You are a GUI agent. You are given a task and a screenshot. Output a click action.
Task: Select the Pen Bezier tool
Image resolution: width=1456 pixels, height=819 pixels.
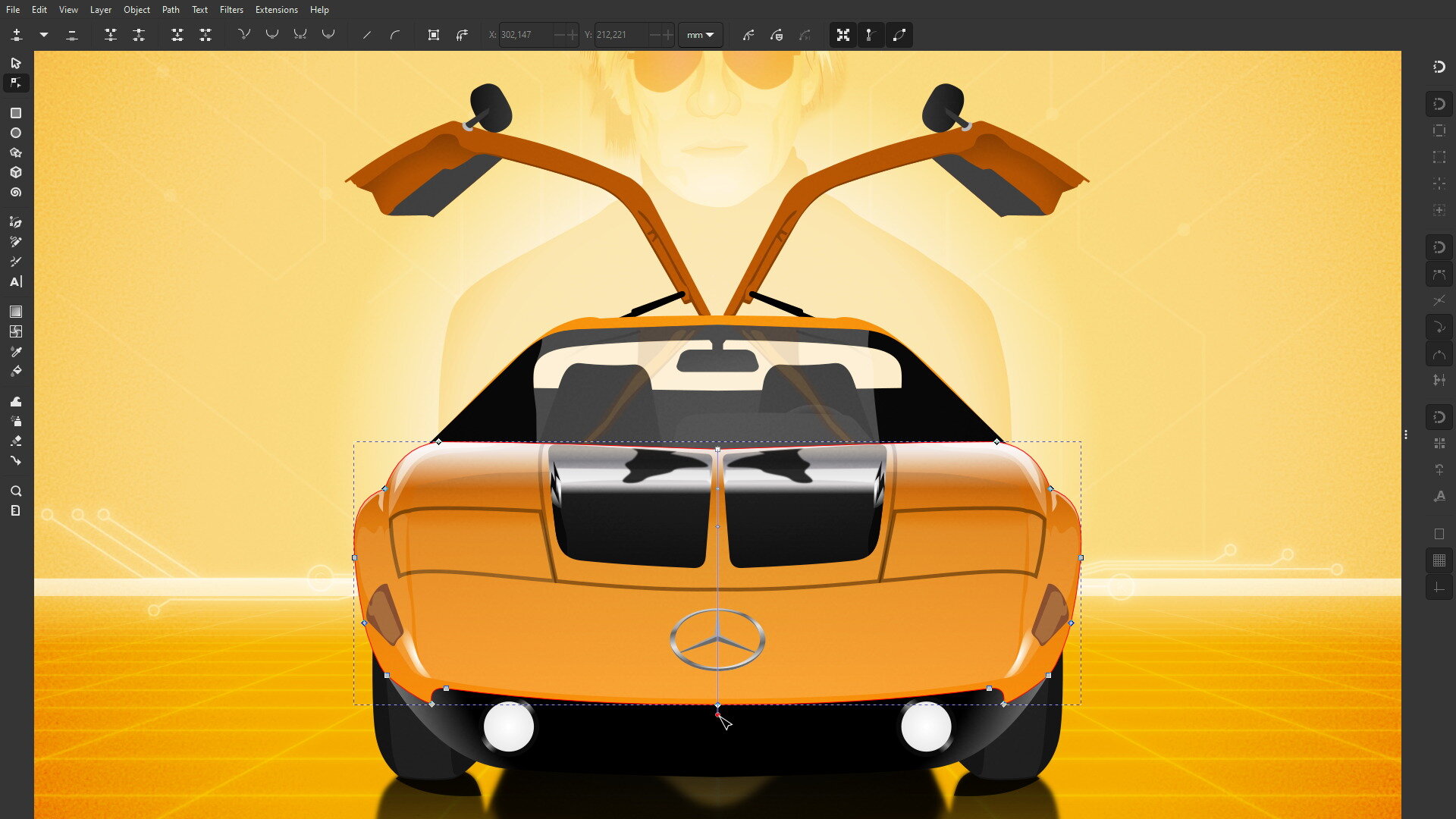[16, 222]
